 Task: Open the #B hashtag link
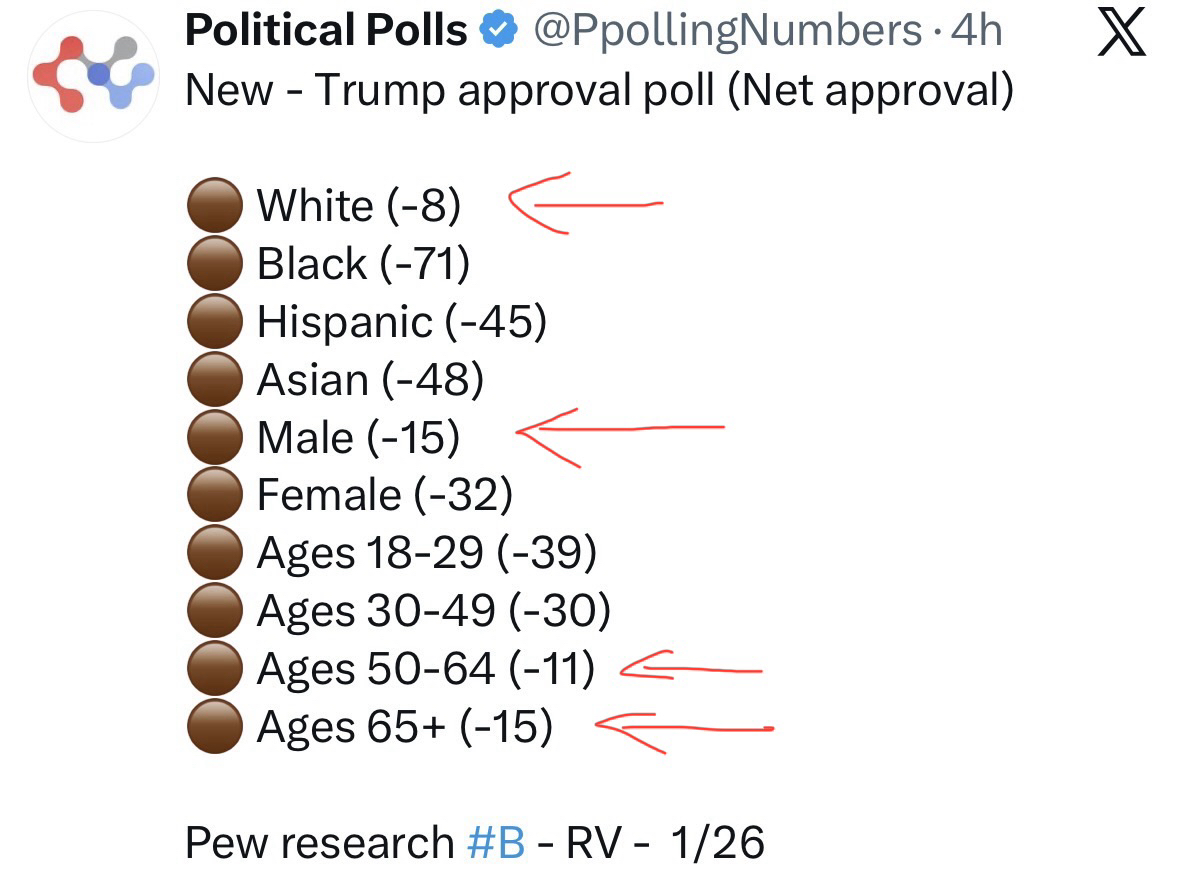coord(495,843)
